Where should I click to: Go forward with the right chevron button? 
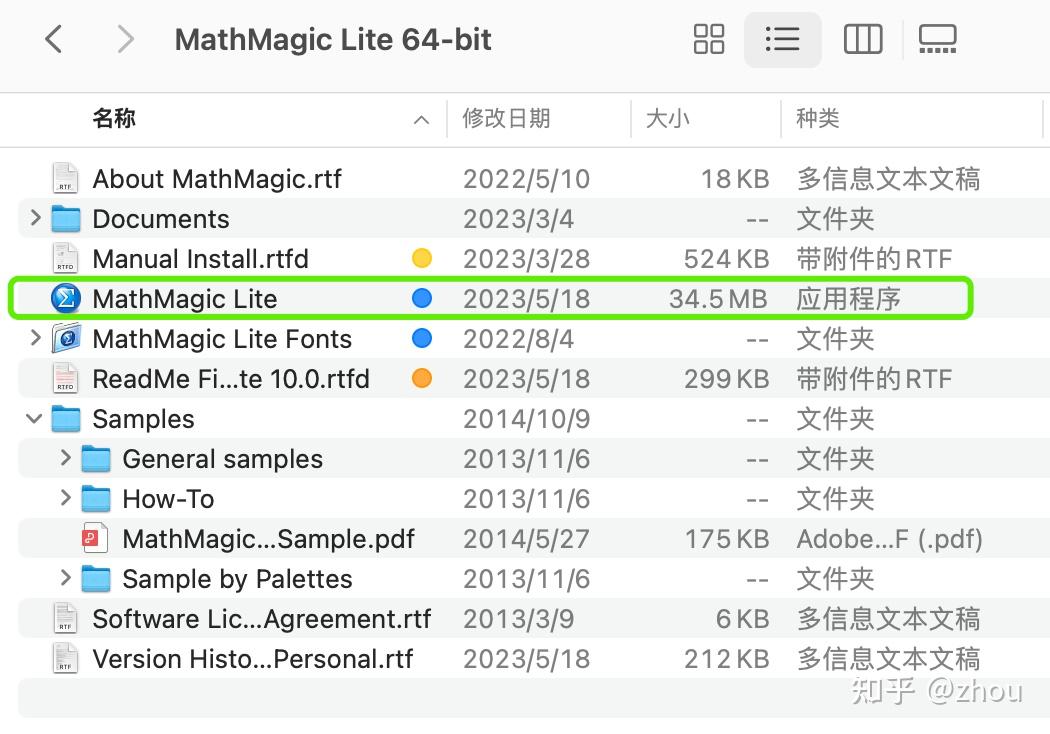point(125,39)
